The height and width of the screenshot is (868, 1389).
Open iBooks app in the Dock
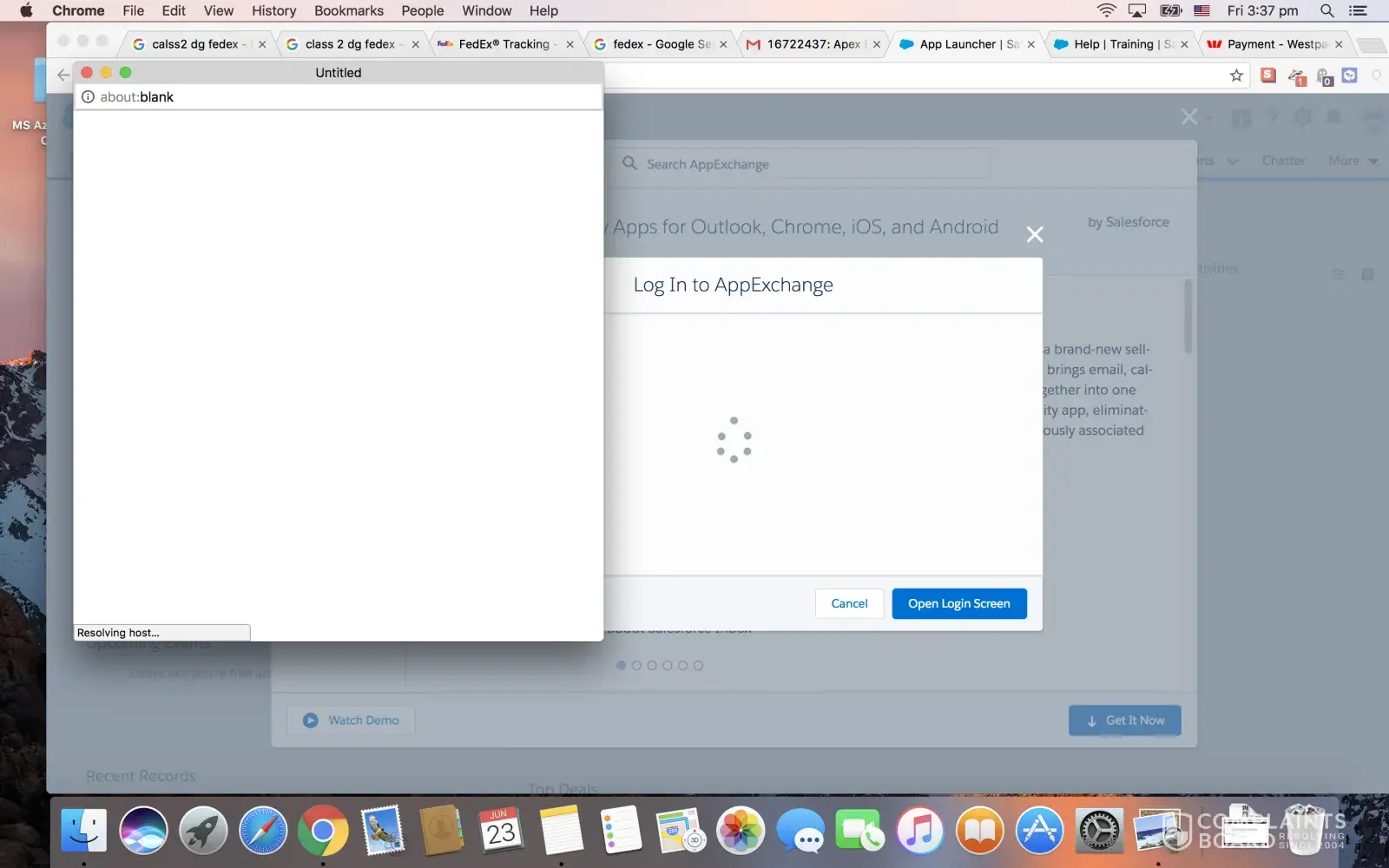[x=979, y=831]
